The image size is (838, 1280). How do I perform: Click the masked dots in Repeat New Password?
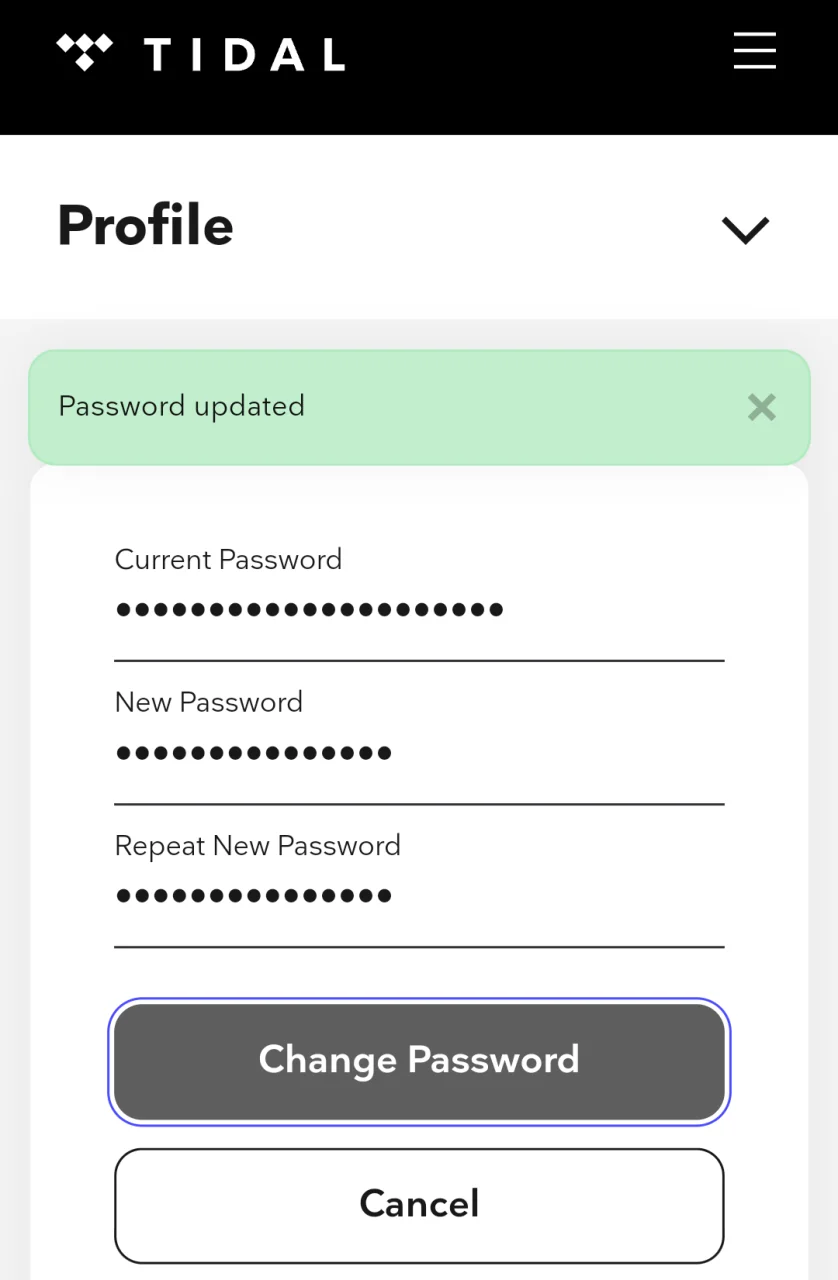tap(254, 896)
